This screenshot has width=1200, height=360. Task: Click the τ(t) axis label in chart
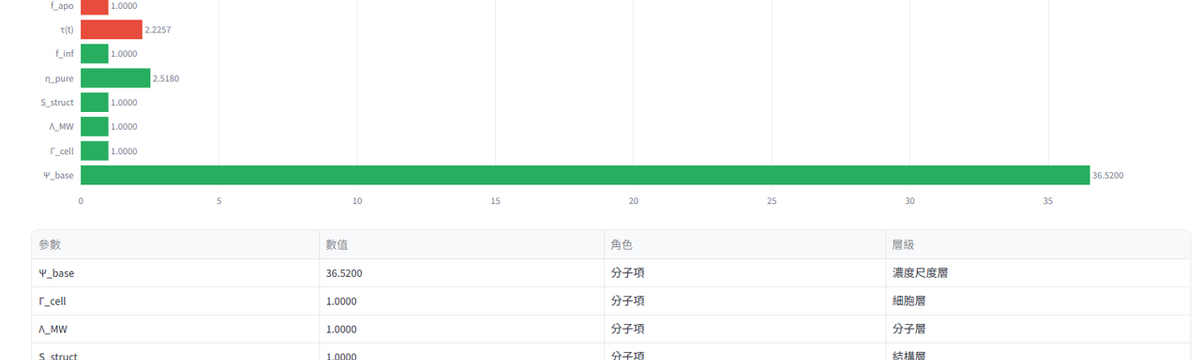click(66, 30)
